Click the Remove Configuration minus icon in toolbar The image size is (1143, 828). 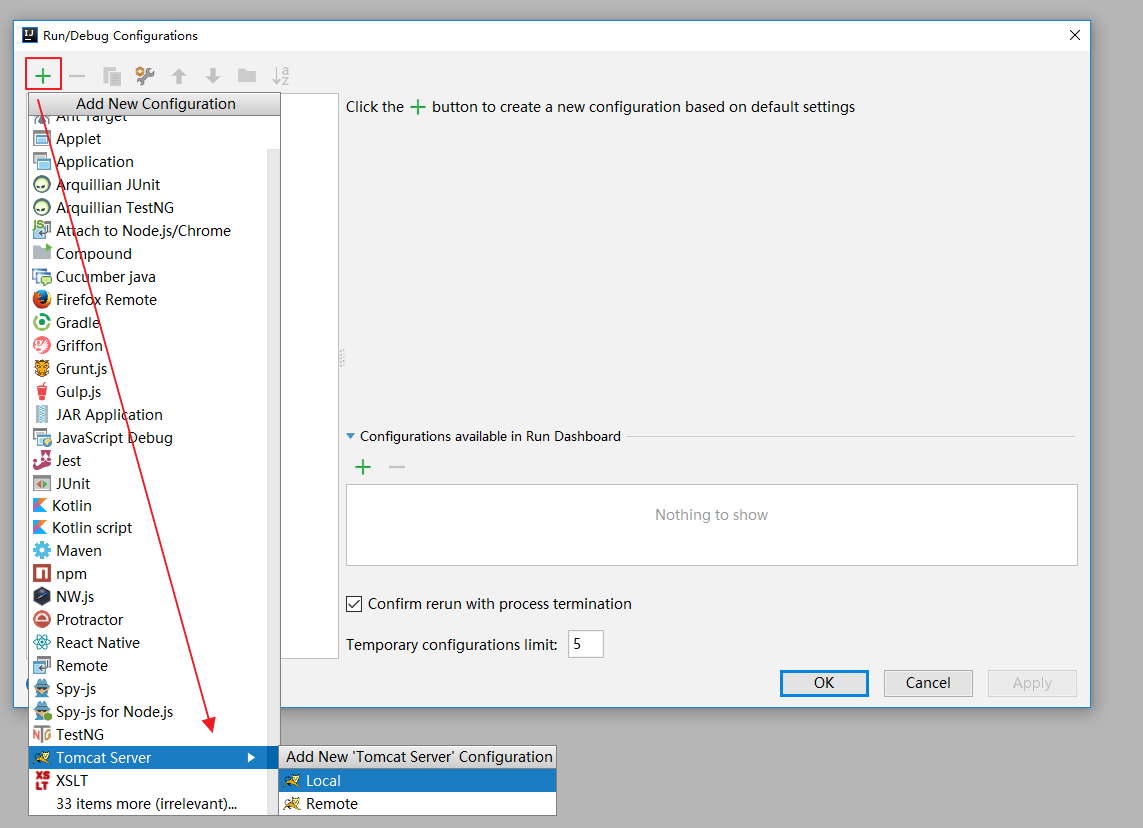77,76
